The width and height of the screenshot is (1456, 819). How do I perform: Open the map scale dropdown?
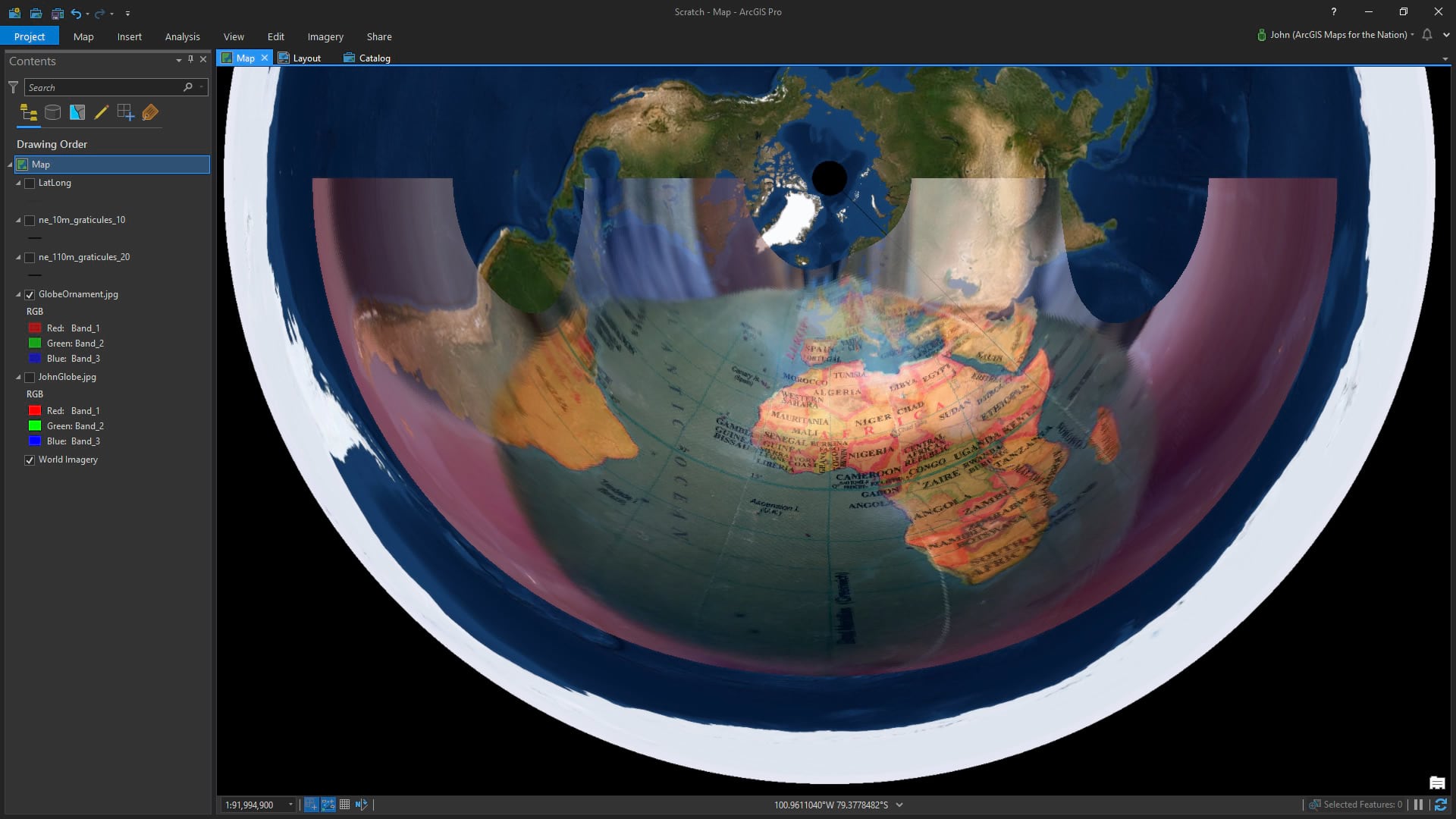290,805
